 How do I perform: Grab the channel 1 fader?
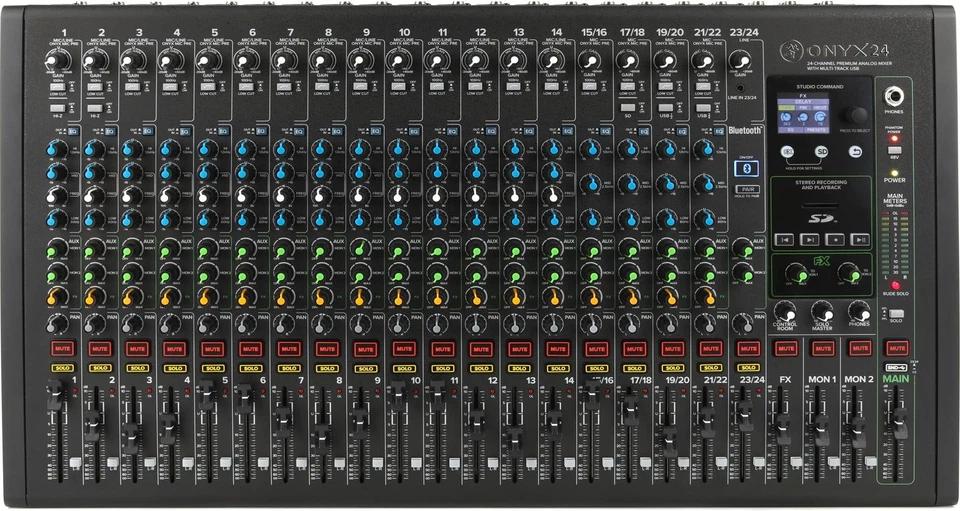coord(55,395)
